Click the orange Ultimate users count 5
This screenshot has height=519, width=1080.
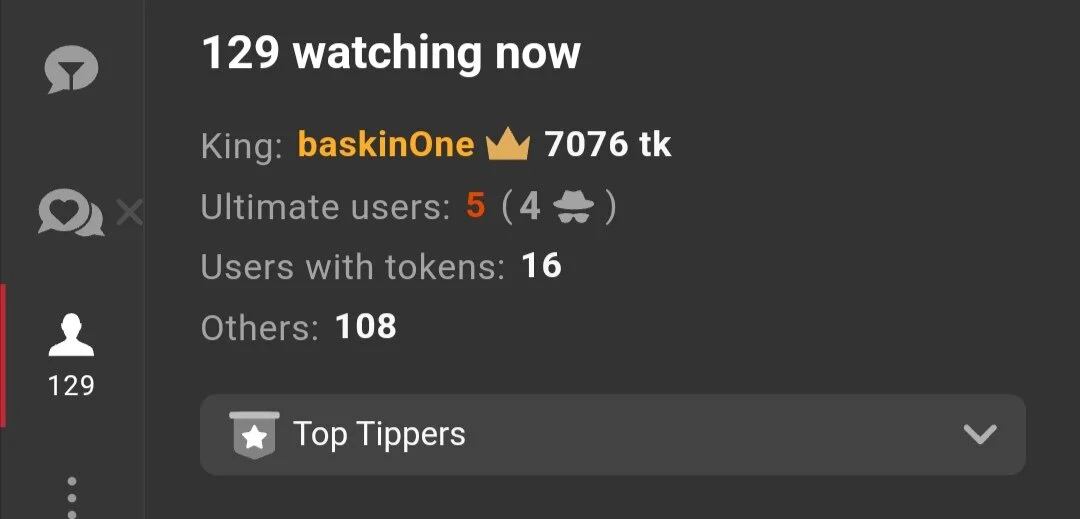pos(476,206)
